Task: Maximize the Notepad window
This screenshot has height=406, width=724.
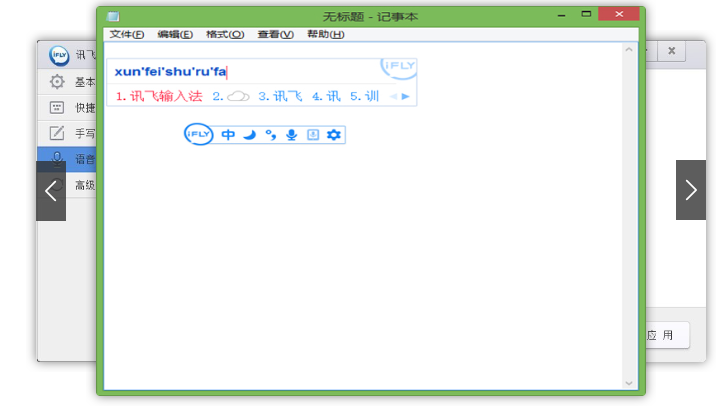Action: [x=586, y=14]
